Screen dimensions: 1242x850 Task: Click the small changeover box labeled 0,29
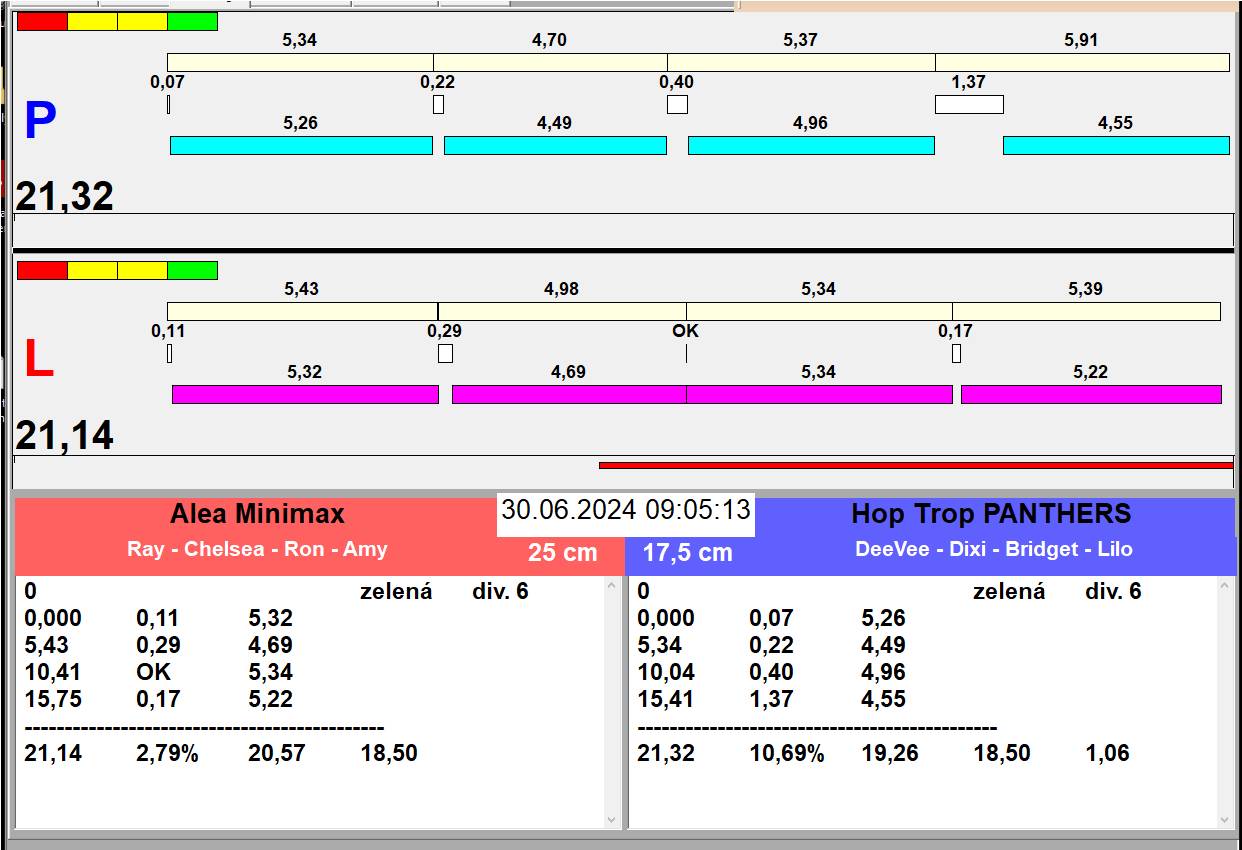click(x=445, y=353)
